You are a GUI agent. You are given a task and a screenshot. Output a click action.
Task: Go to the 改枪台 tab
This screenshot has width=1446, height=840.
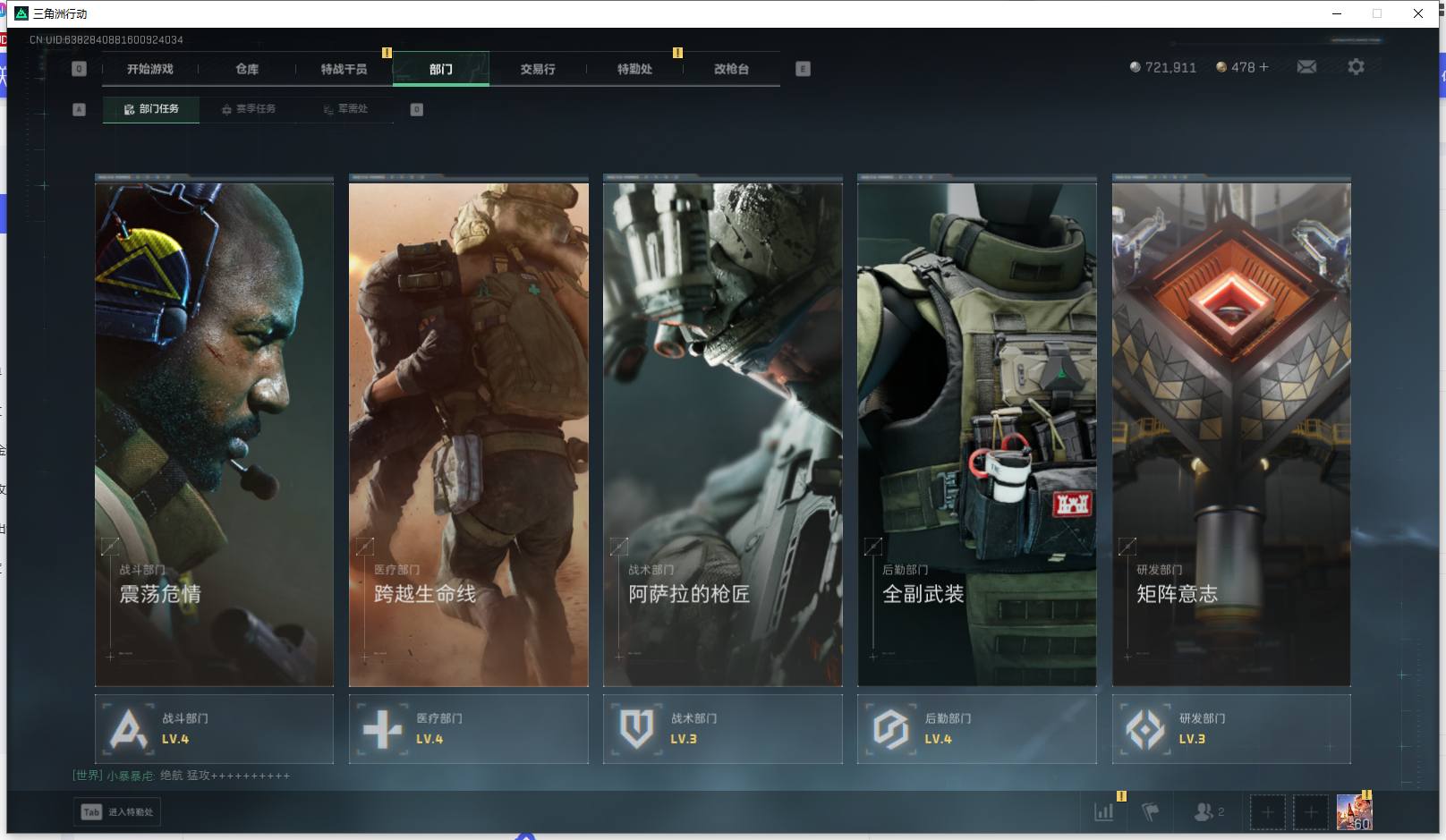731,69
